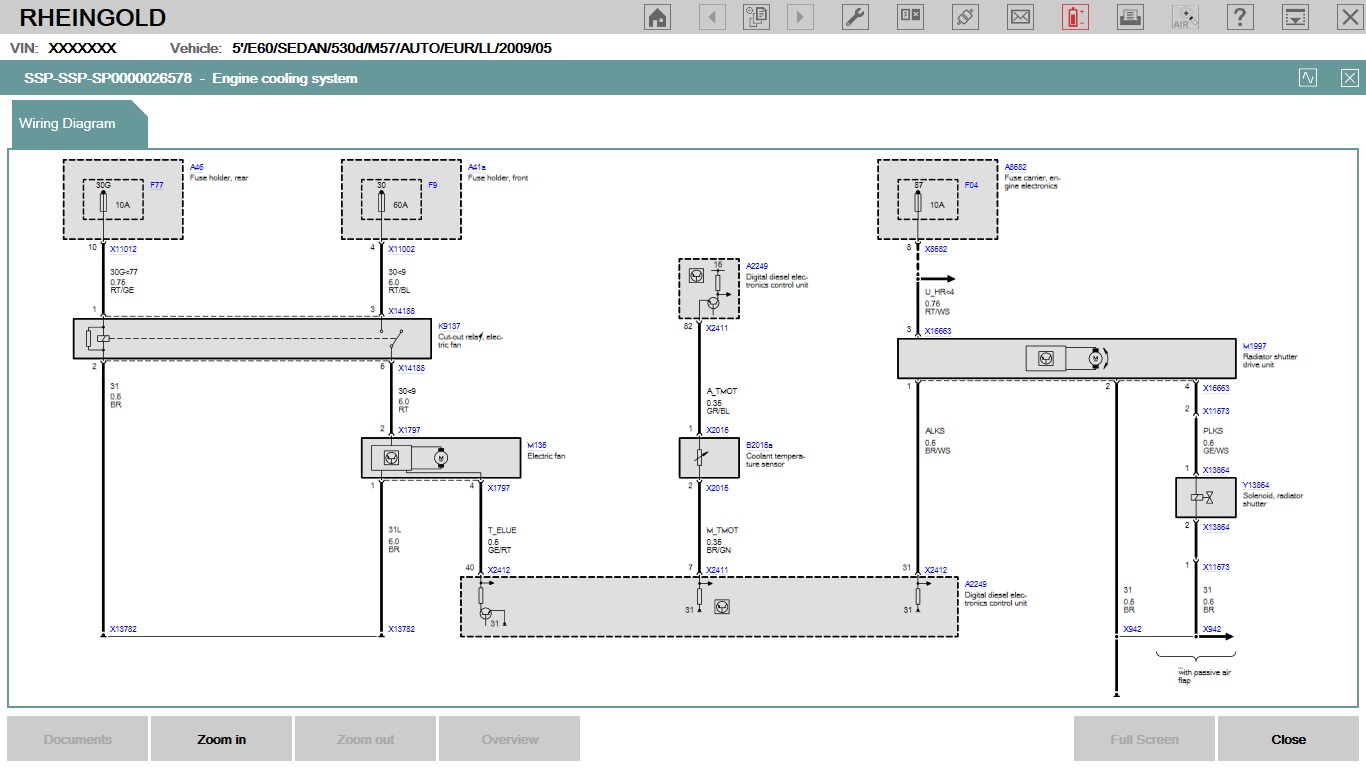
Task: Open X14188 connector link at relay pin 3
Action: tap(402, 311)
